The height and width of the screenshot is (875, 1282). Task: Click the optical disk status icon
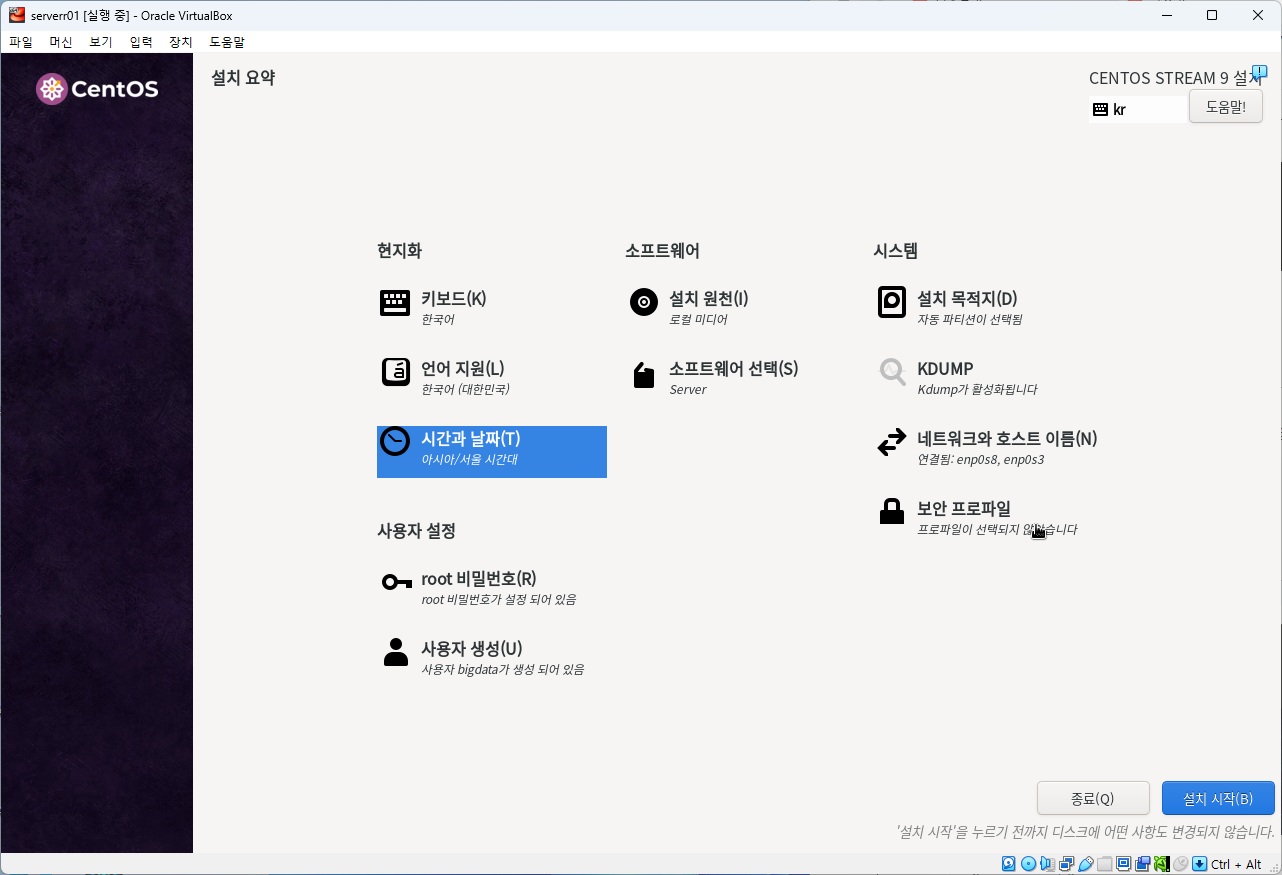pyautogui.click(x=1028, y=864)
